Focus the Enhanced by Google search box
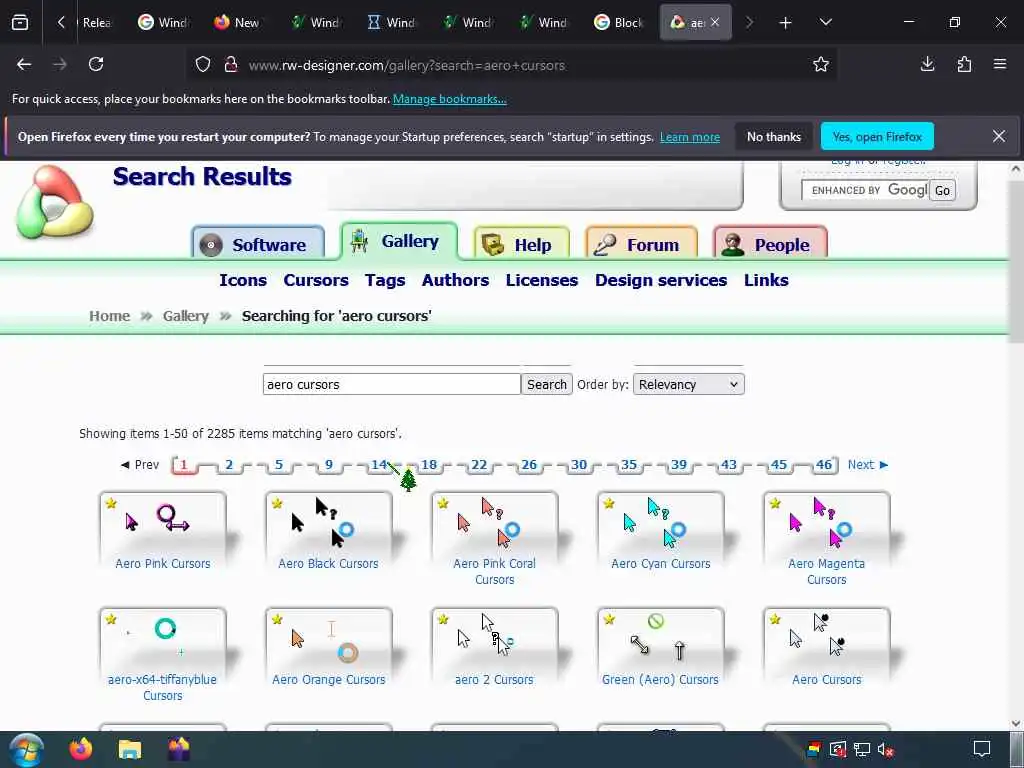 866,191
